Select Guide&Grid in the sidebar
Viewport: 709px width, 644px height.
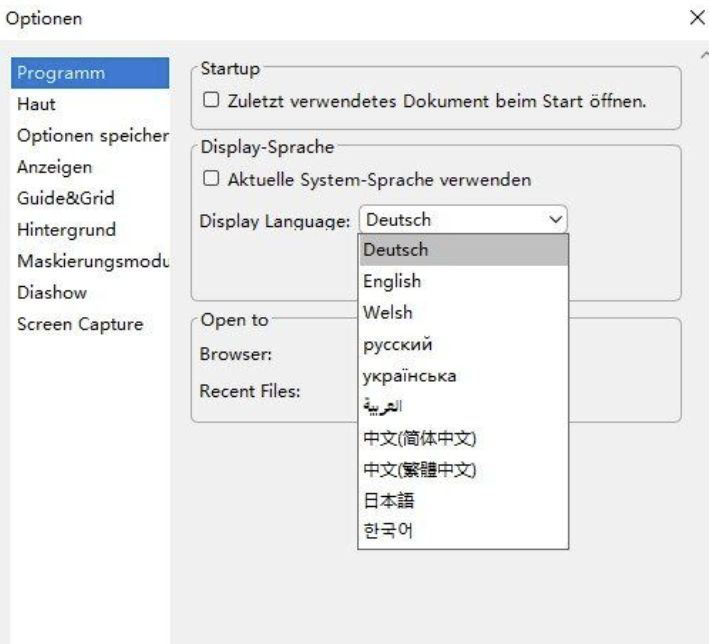pyautogui.click(x=90, y=198)
